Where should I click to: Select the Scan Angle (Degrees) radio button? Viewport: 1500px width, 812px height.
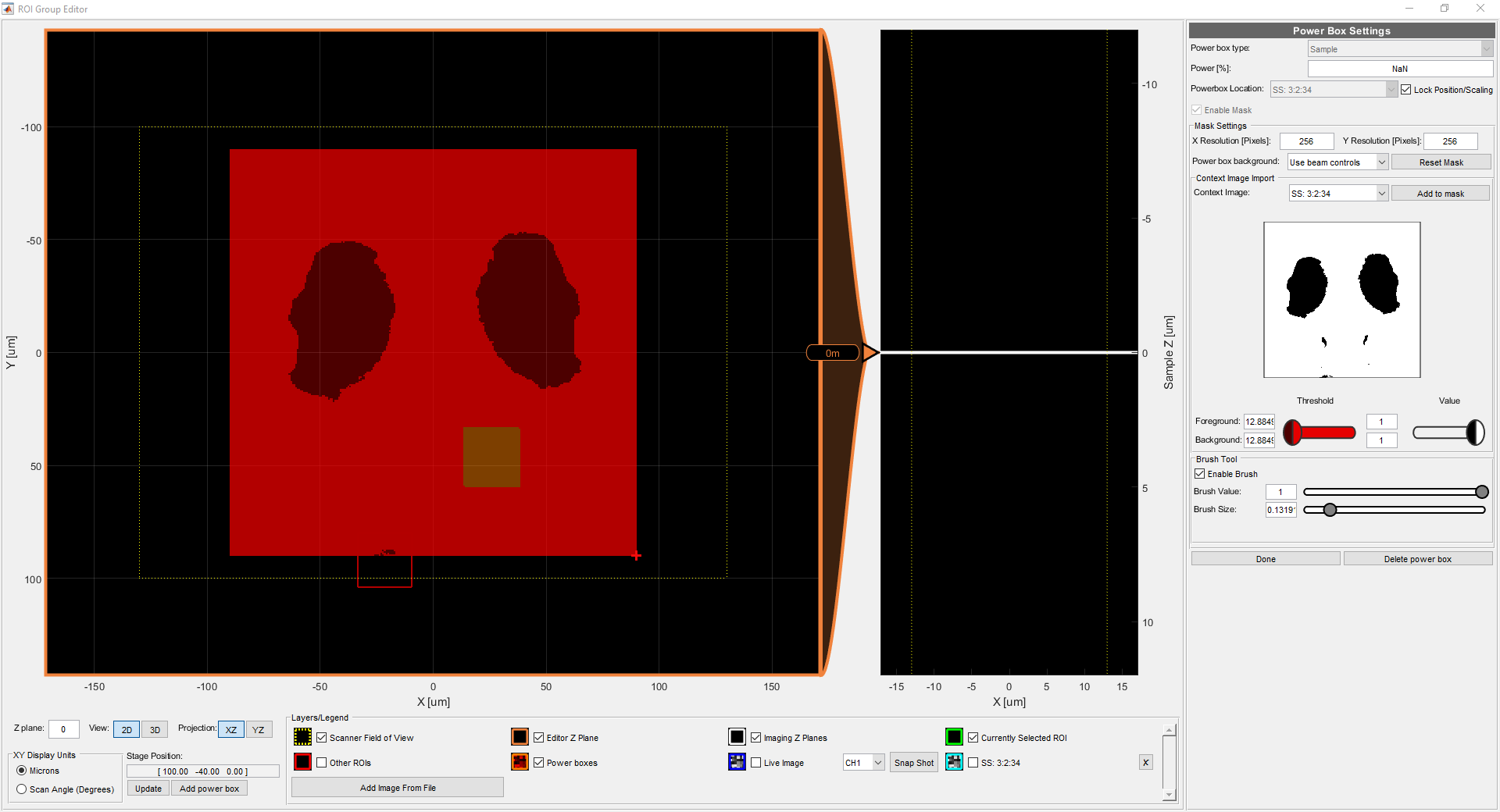[22, 789]
